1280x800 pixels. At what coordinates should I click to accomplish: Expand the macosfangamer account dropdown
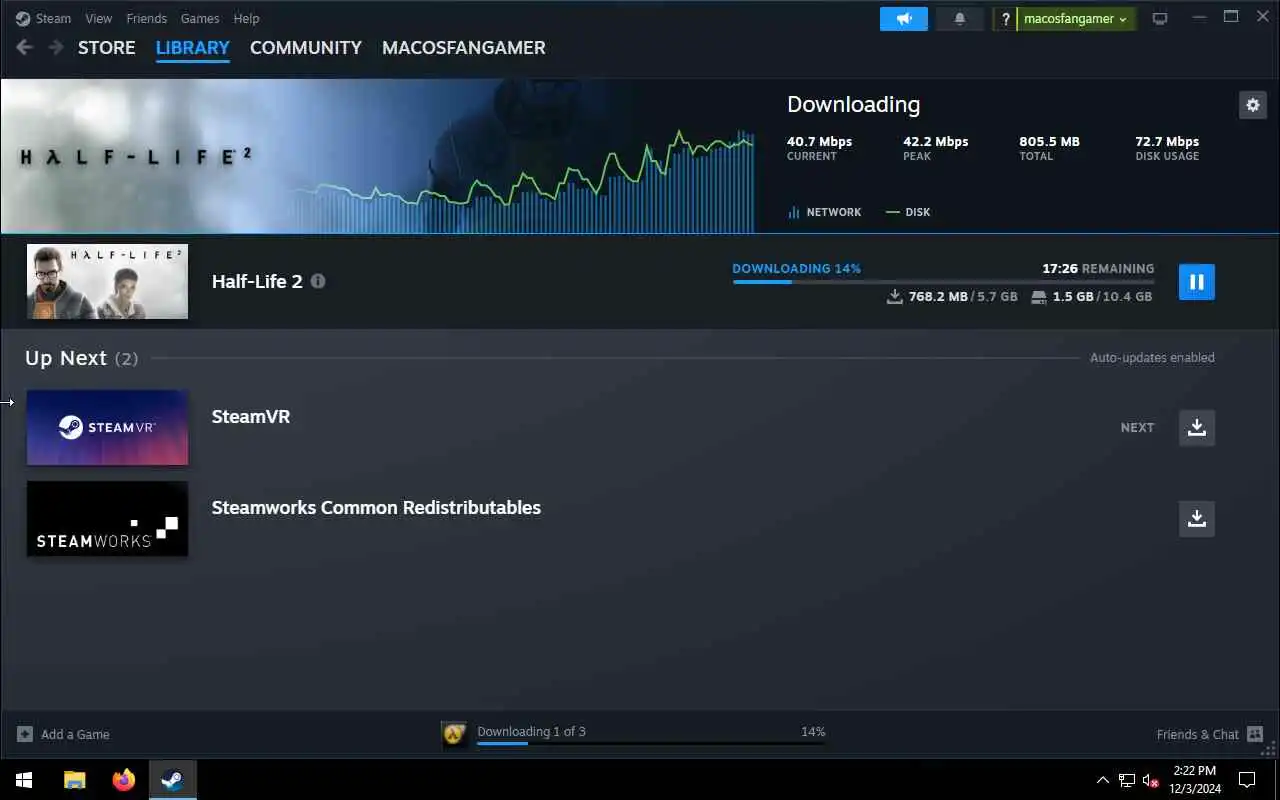(x=1076, y=19)
